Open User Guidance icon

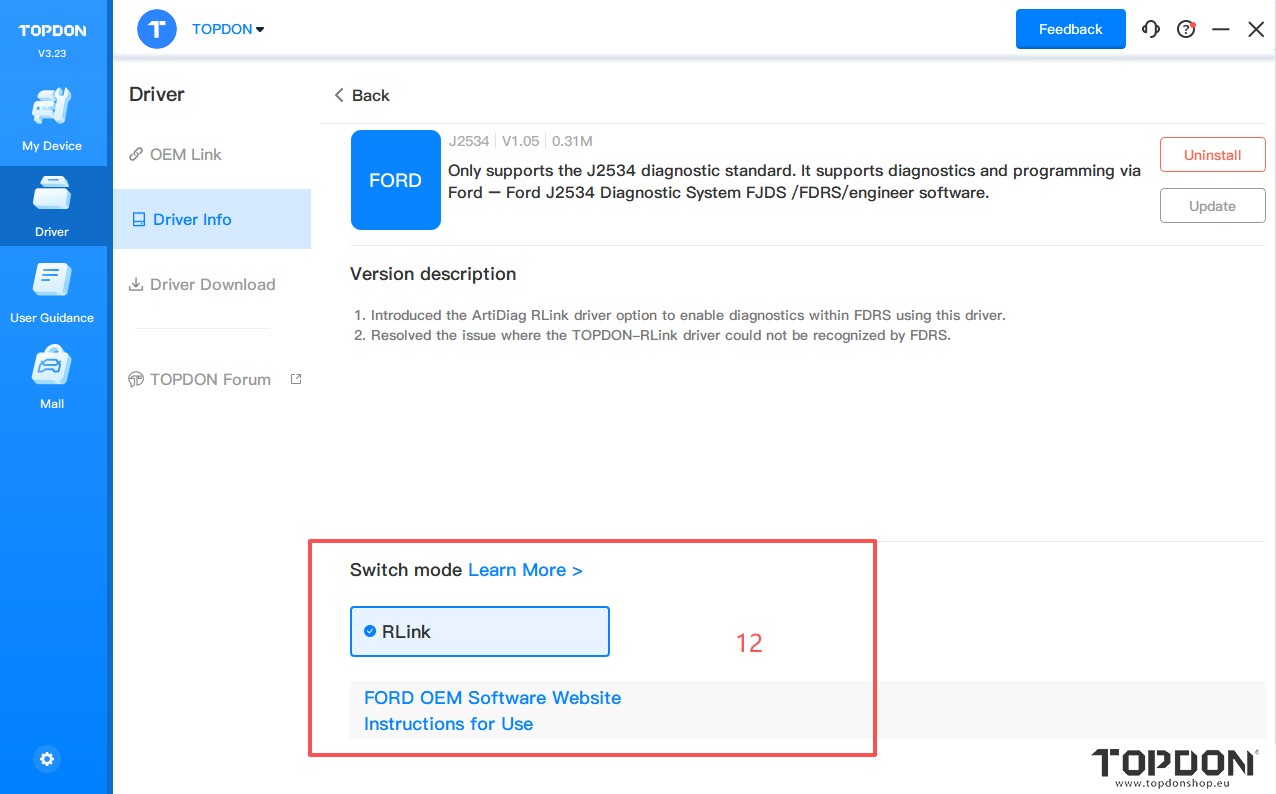tap(52, 280)
